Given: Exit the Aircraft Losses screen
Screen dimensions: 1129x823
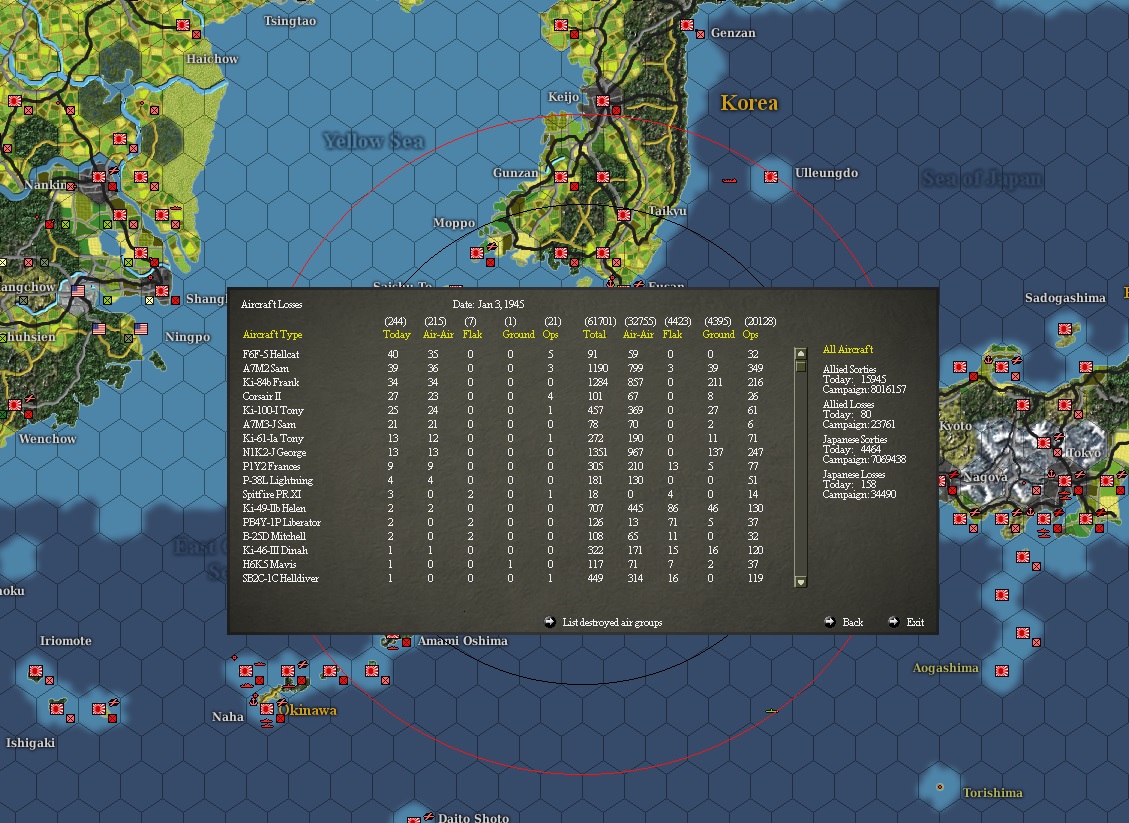Looking at the screenshot, I should (x=915, y=621).
